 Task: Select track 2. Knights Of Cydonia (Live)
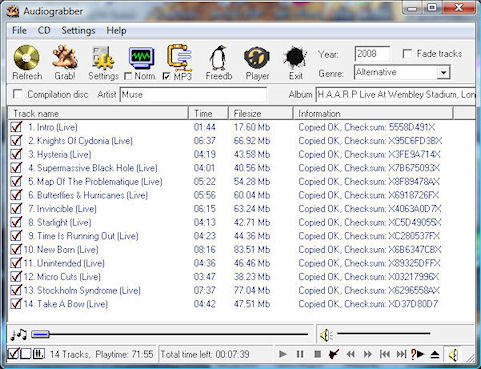coord(80,141)
